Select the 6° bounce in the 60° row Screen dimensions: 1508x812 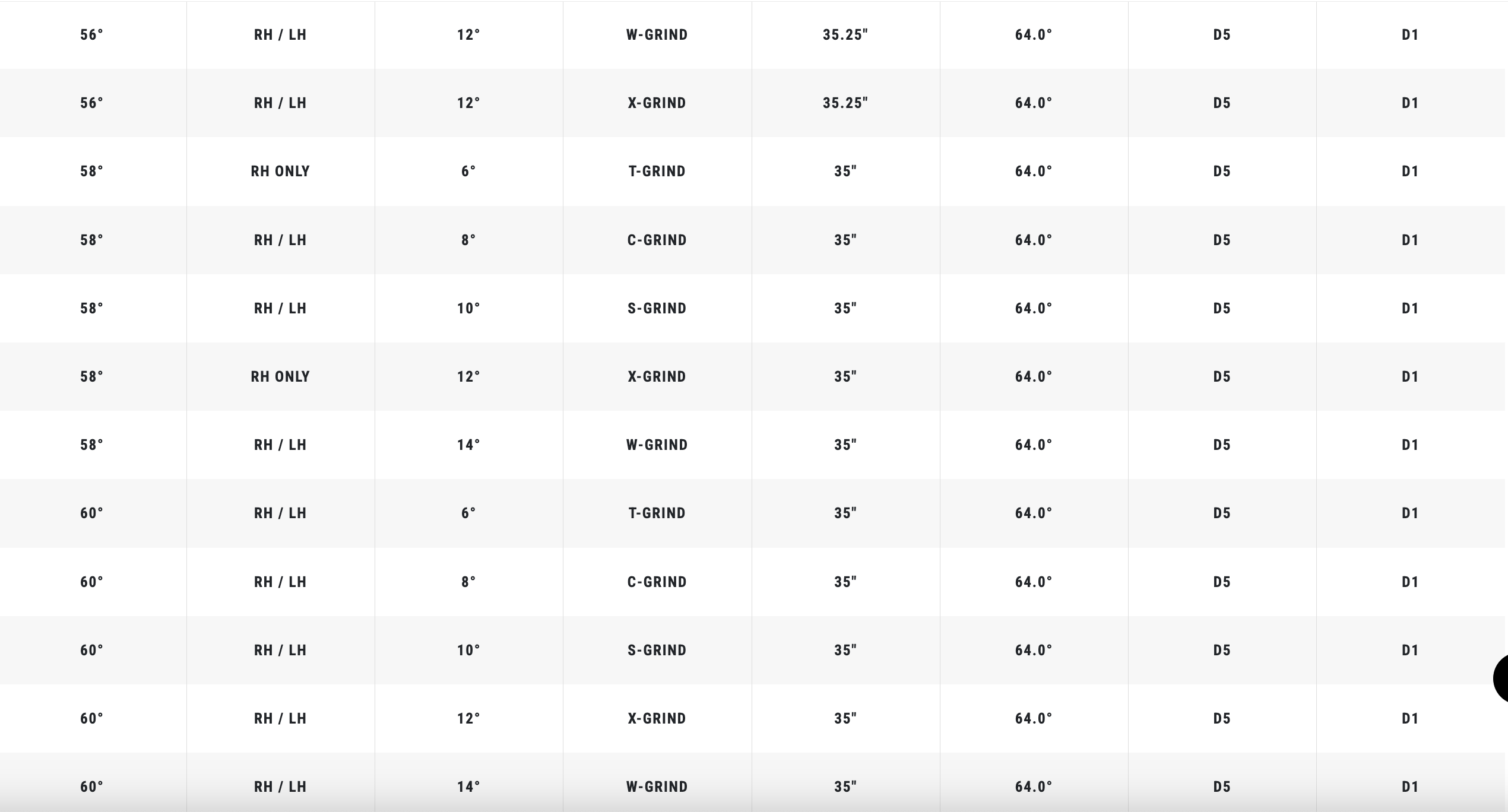pyautogui.click(x=468, y=513)
